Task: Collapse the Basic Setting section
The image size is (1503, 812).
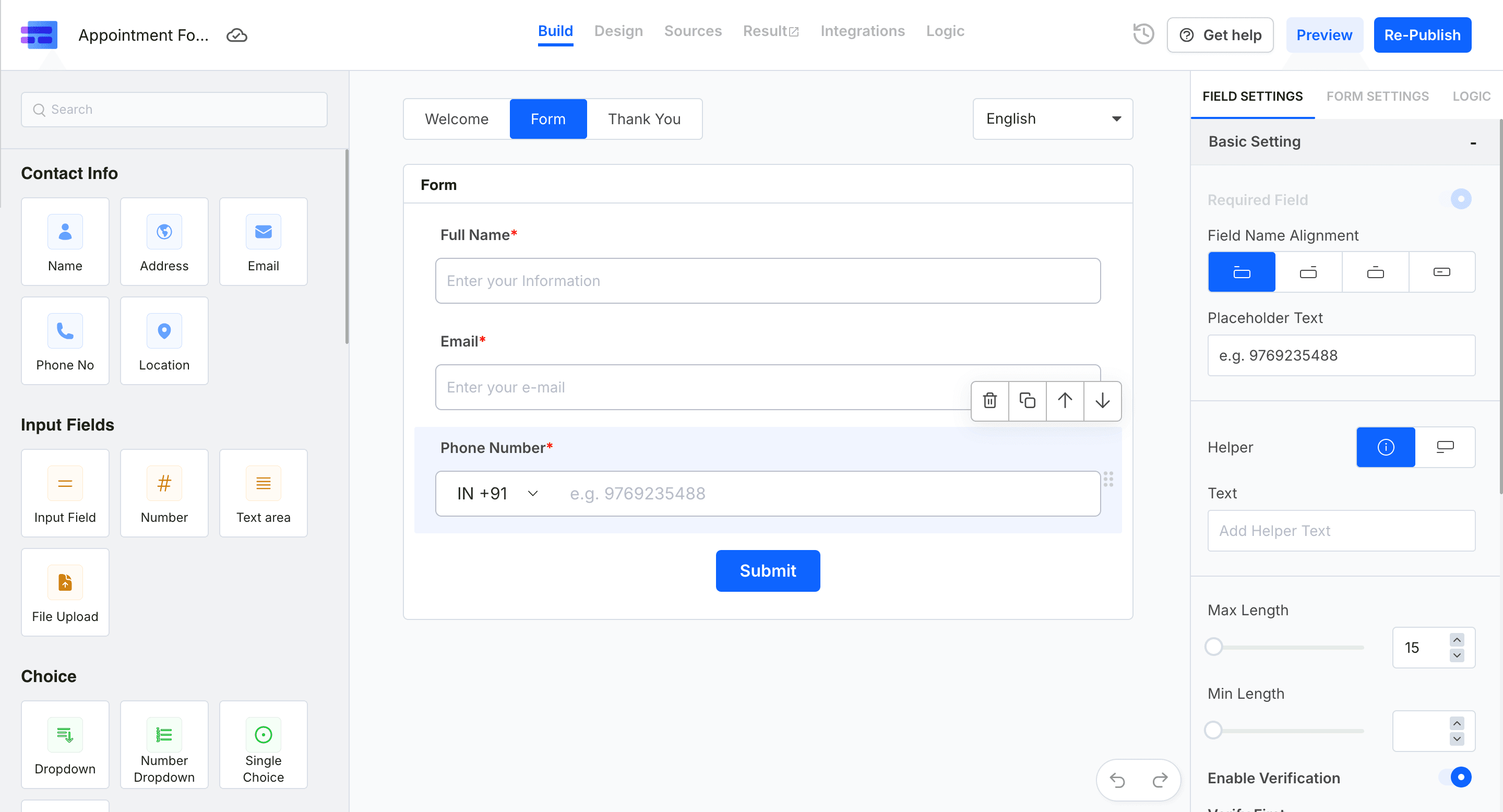Action: coord(1473,142)
